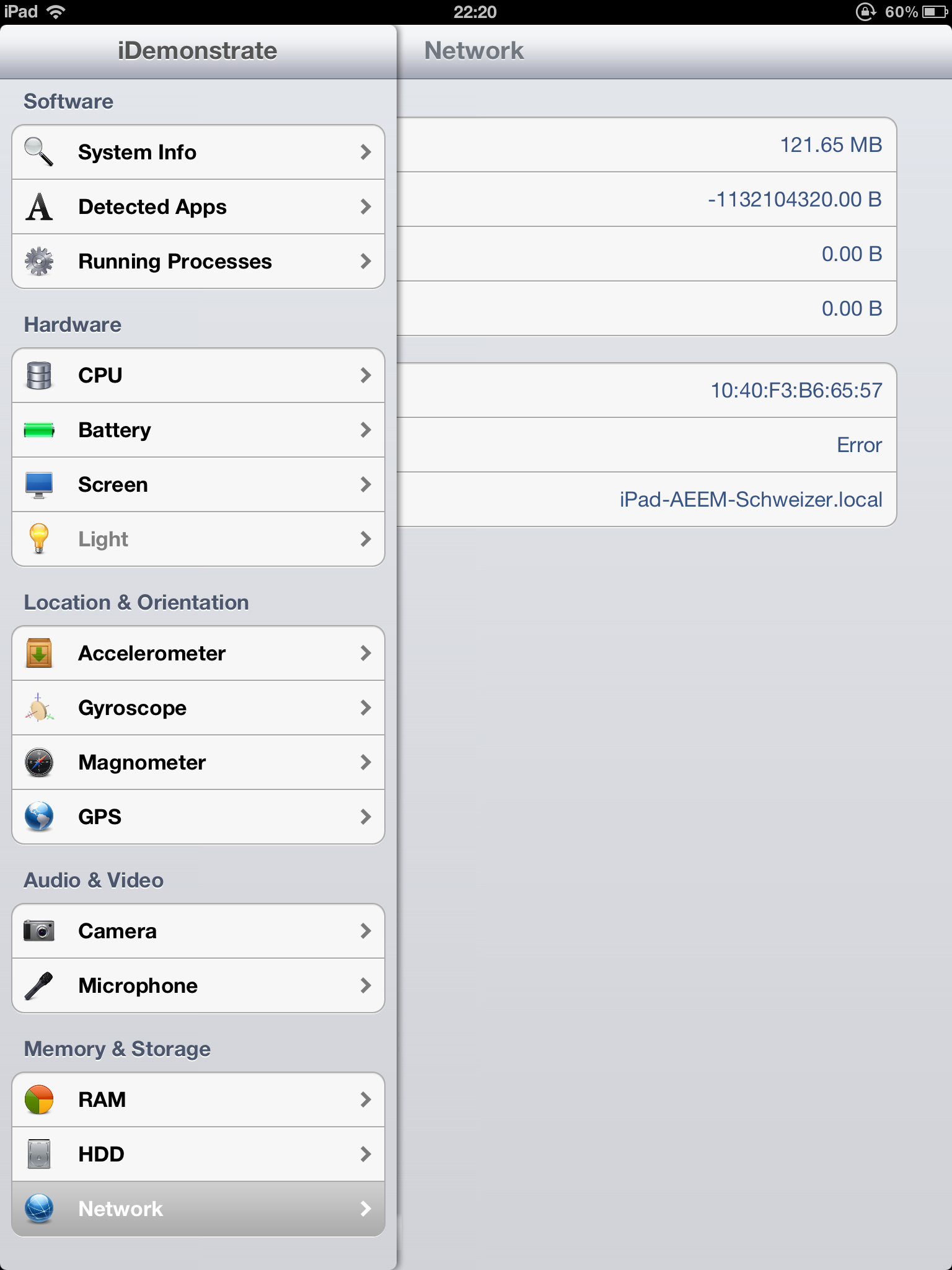
Task: Tap the Light bulb icon
Action: [x=38, y=539]
